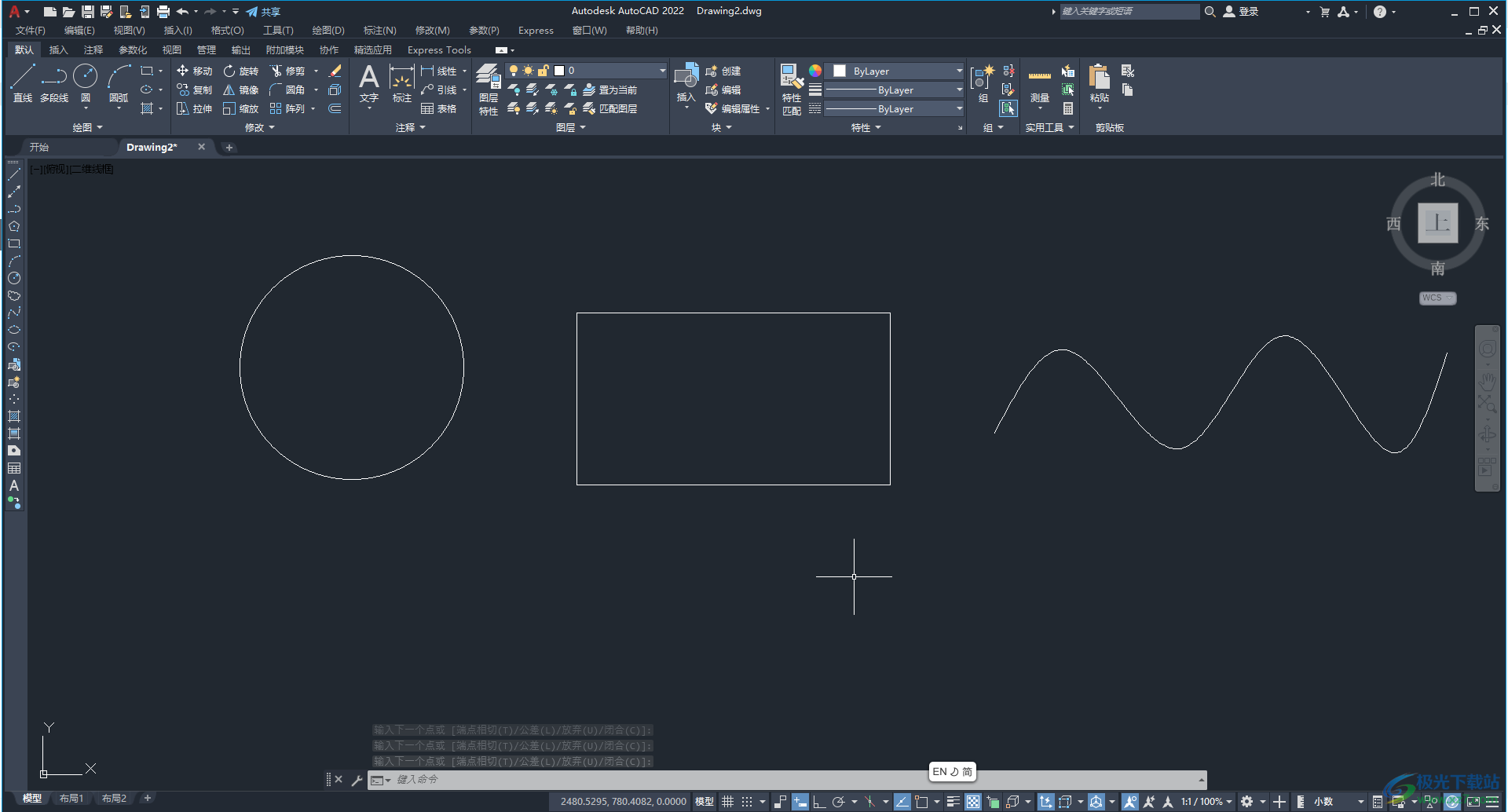Viewport: 1508px width, 812px height.
Task: Select the Polyline (多段线) tool
Action: (x=54, y=84)
